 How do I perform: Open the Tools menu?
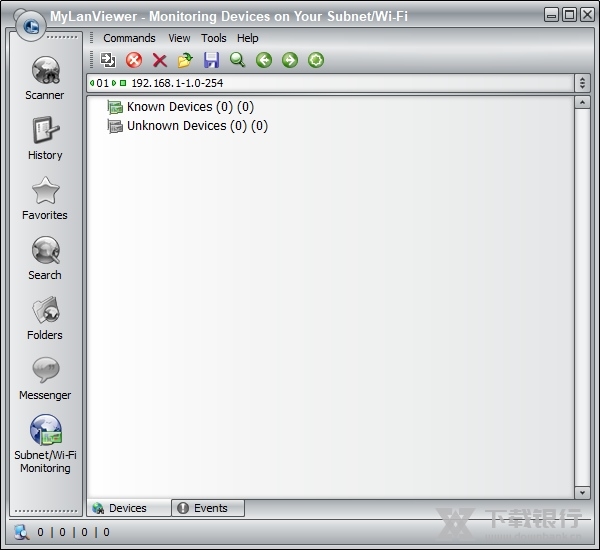(214, 38)
